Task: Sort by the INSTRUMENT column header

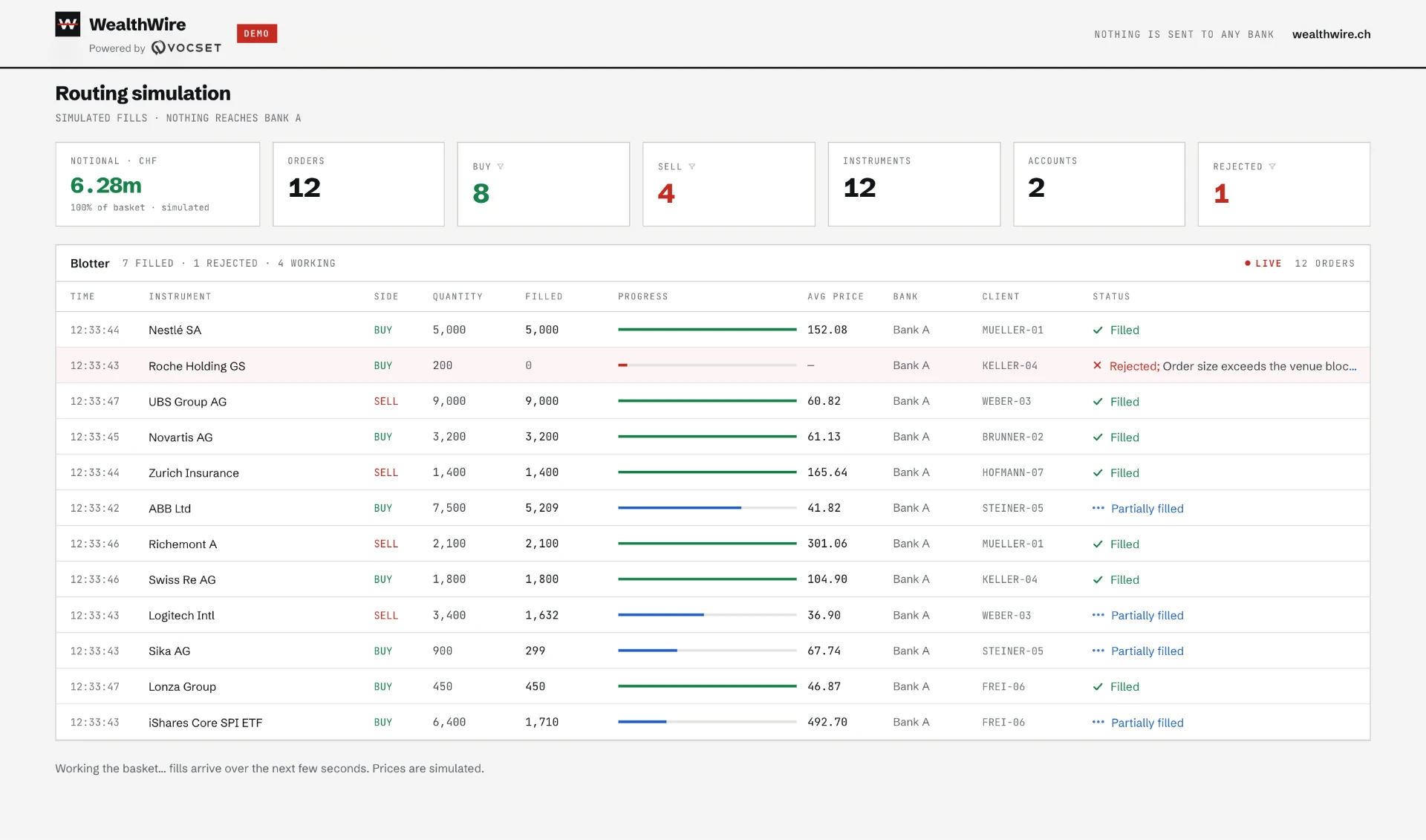Action: tap(180, 296)
